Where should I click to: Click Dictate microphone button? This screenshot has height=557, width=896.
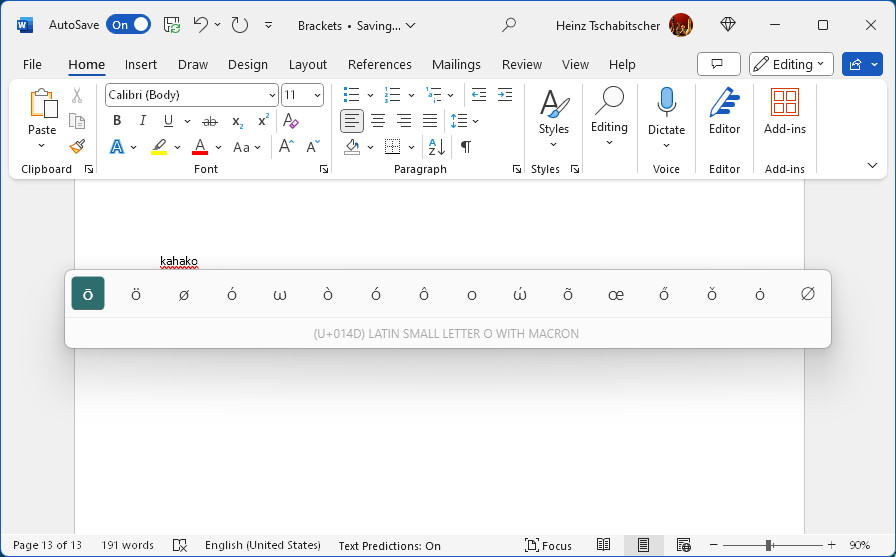click(666, 112)
